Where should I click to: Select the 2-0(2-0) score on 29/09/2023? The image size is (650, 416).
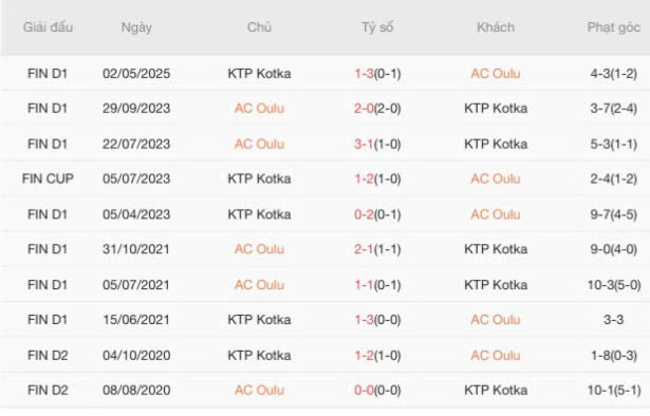tap(377, 108)
